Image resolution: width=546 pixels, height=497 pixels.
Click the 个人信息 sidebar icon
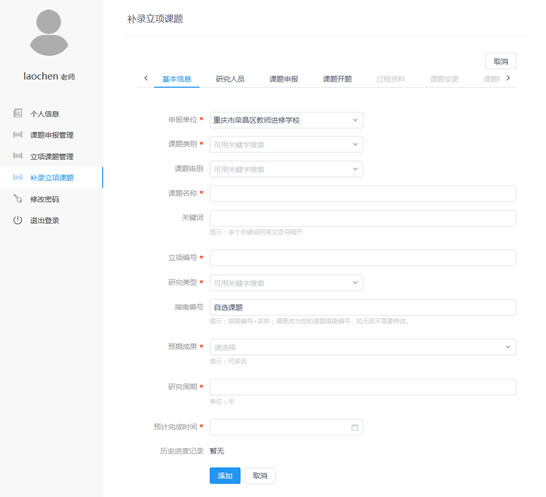pos(17,113)
